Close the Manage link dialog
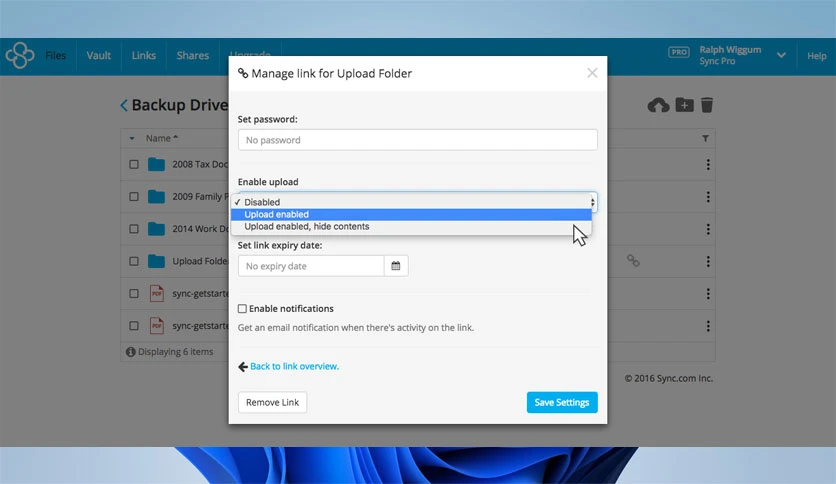Image resolution: width=836 pixels, height=484 pixels. tap(592, 73)
